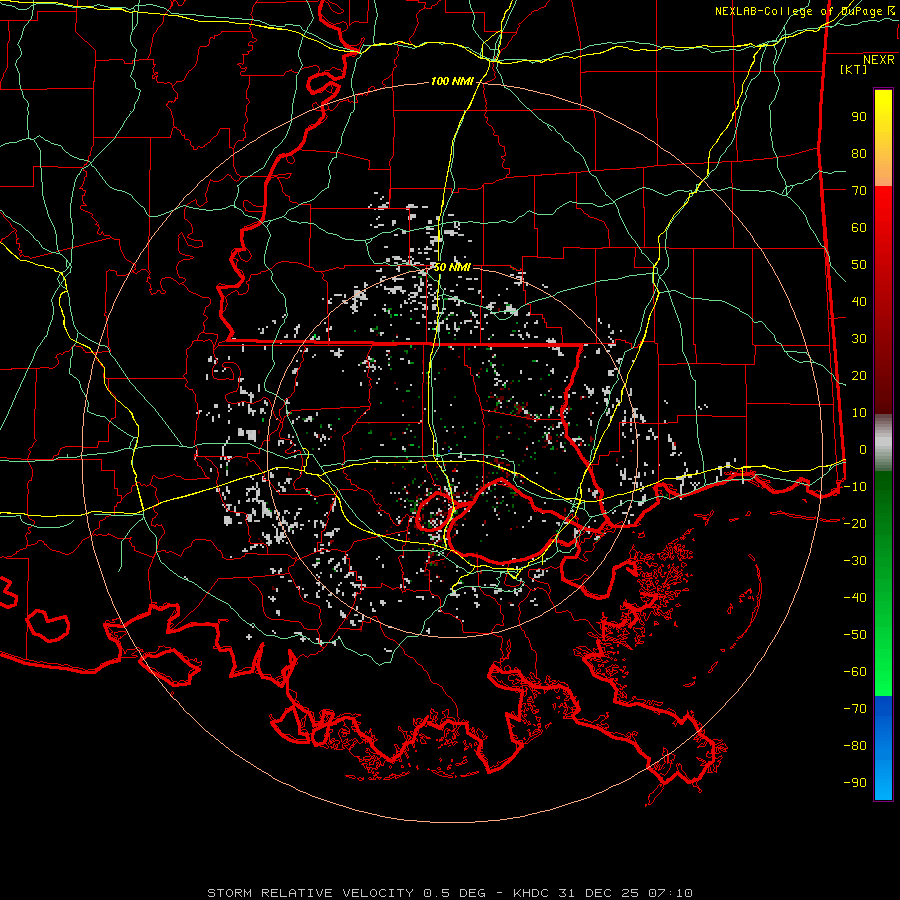This screenshot has height=900, width=900.
Task: Click the 80 value on velocity scale
Action: click(x=859, y=154)
